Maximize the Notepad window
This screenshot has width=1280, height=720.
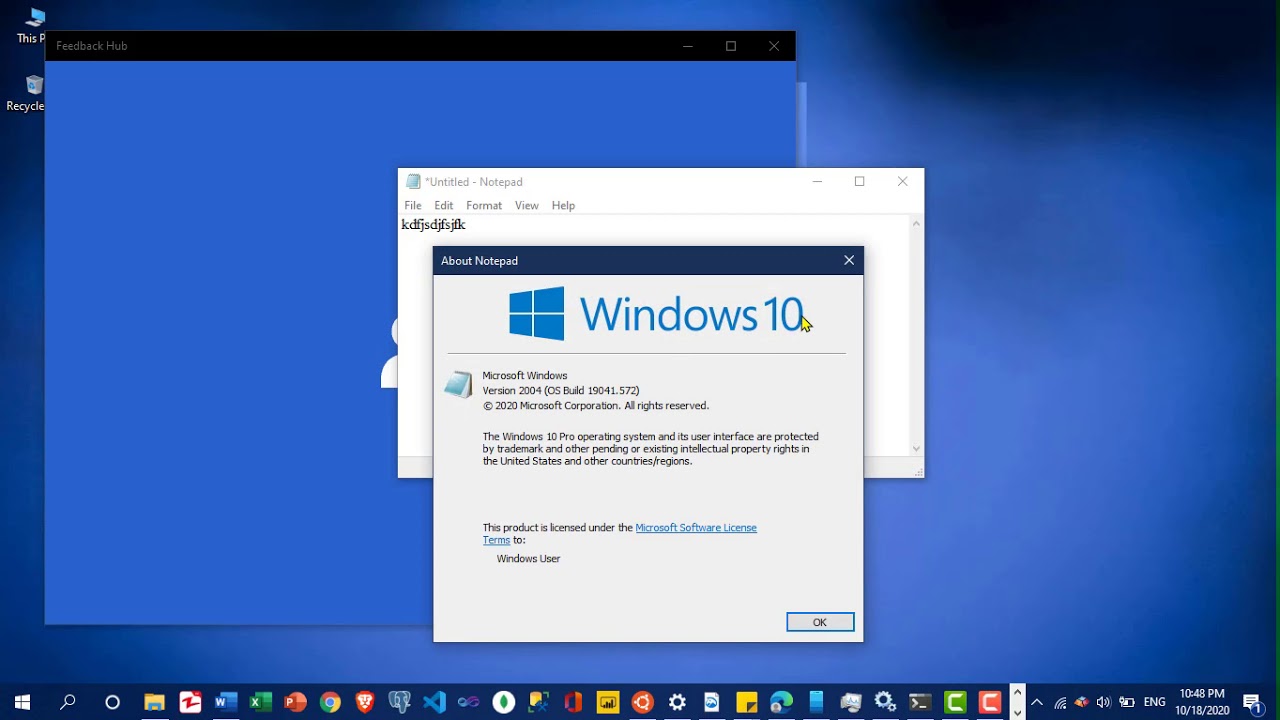coord(859,181)
